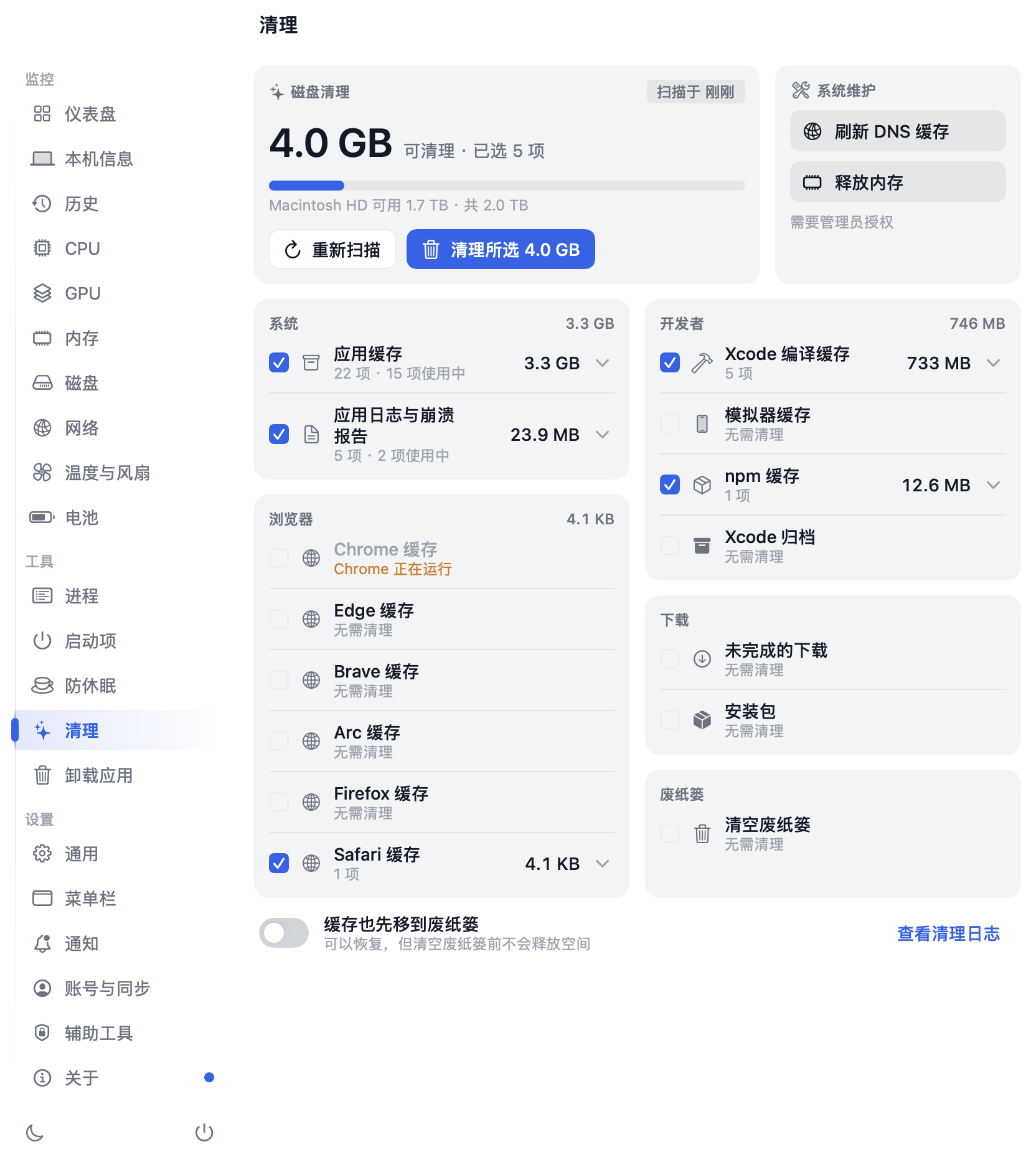Uncheck the Xcode 编译缓存 checkbox
Viewport: 1036px width, 1167px height.
tap(670, 363)
